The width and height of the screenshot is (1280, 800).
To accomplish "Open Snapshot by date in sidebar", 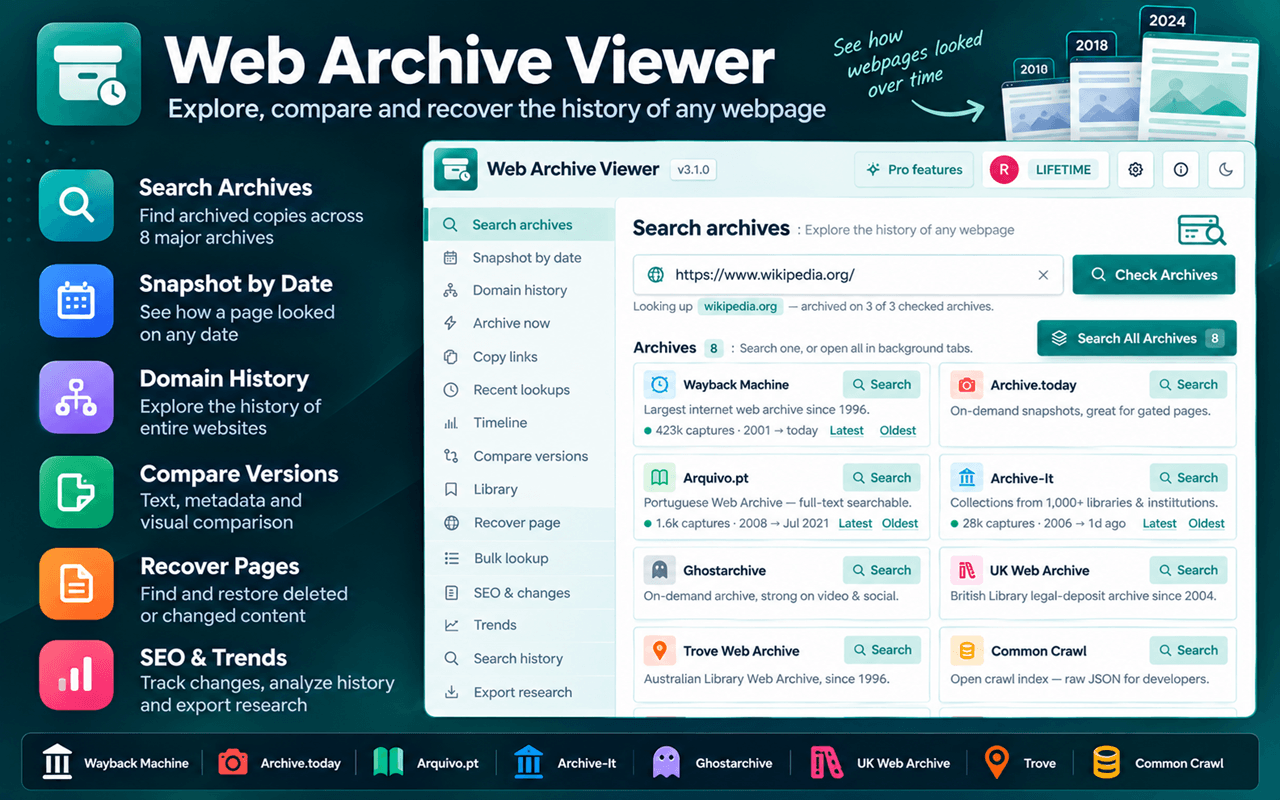I will 520,258.
